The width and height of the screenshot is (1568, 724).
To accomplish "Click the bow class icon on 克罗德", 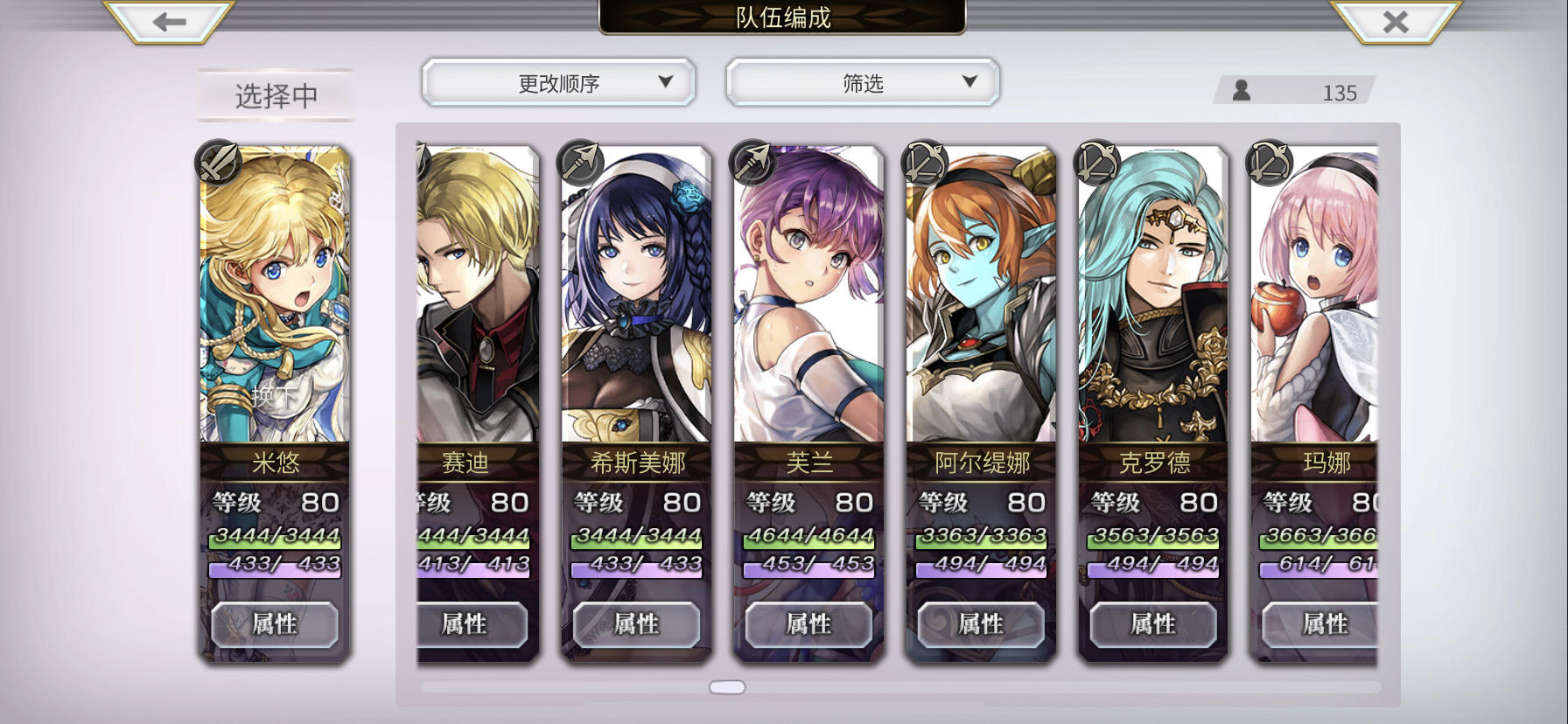I will click(1097, 162).
